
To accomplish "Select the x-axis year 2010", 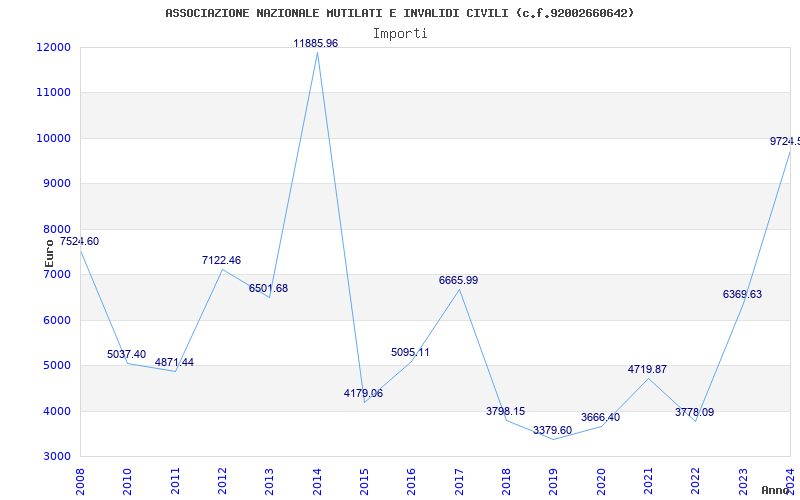I will [127, 481].
